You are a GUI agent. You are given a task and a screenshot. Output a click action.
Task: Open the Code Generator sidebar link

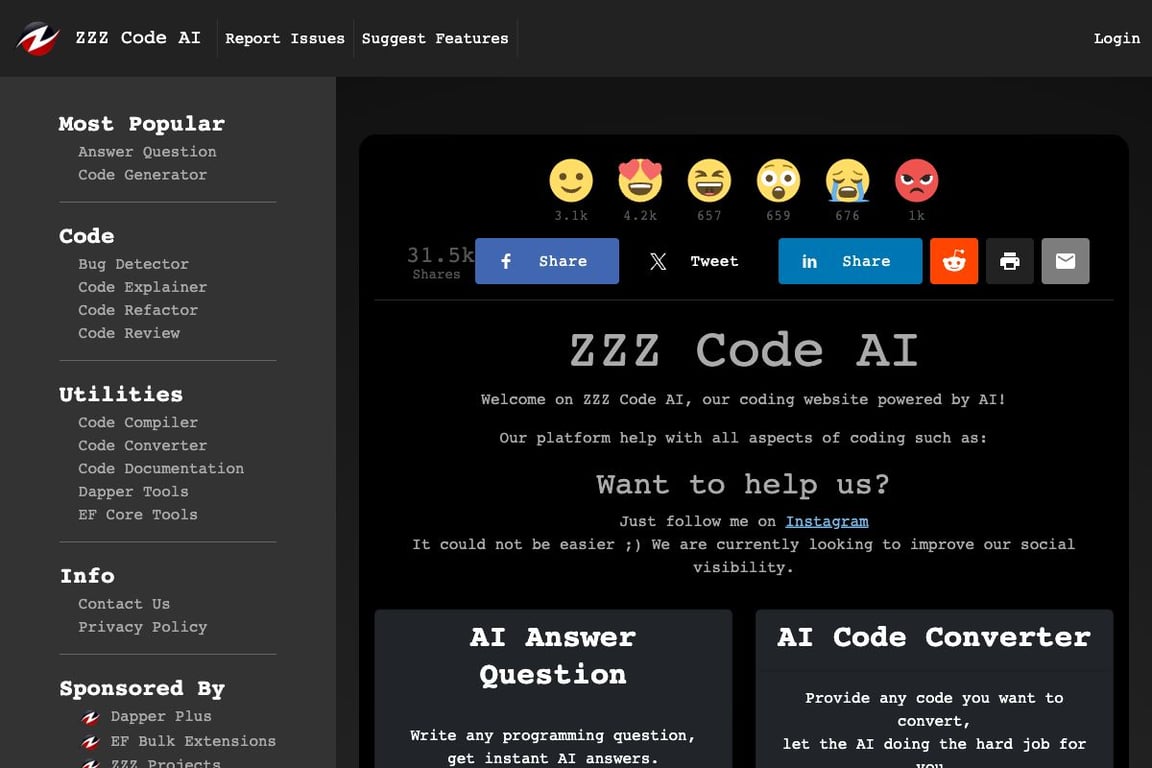(143, 175)
